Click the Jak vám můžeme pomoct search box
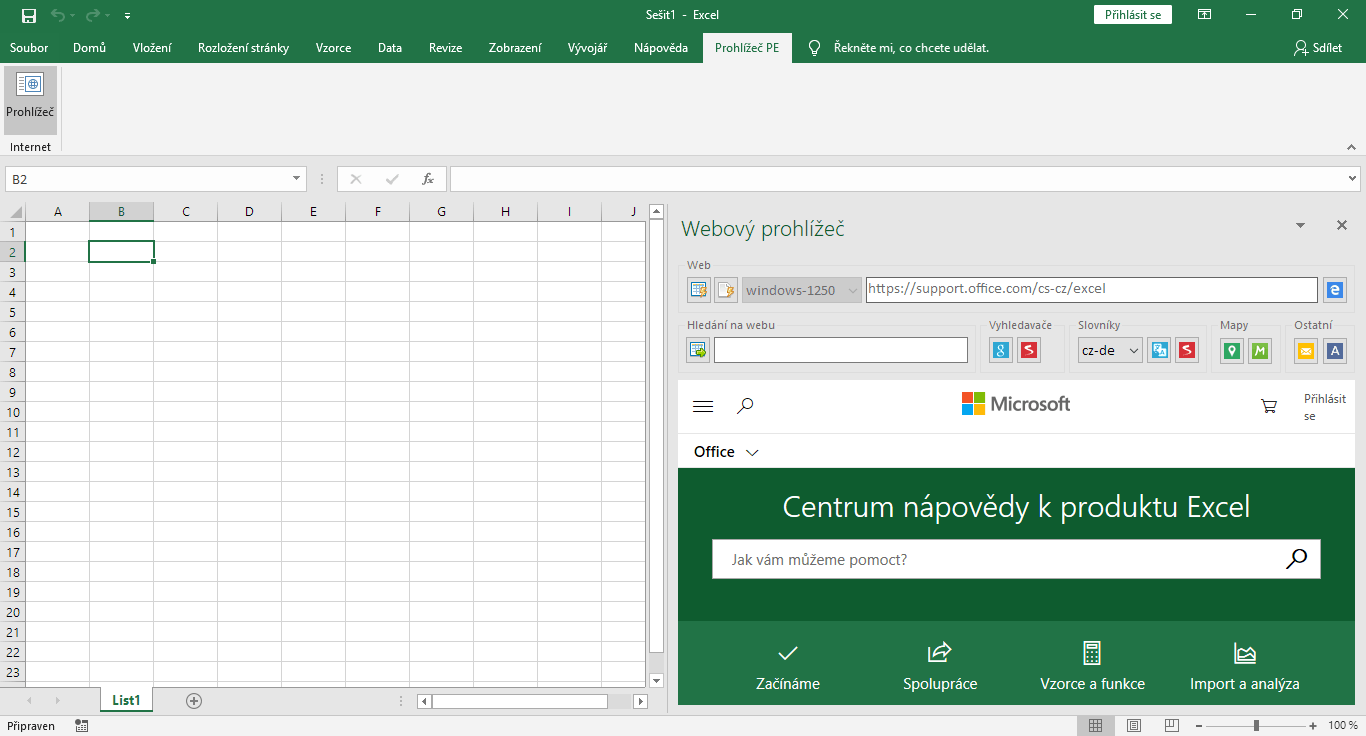The height and width of the screenshot is (736, 1366). click(1016, 559)
